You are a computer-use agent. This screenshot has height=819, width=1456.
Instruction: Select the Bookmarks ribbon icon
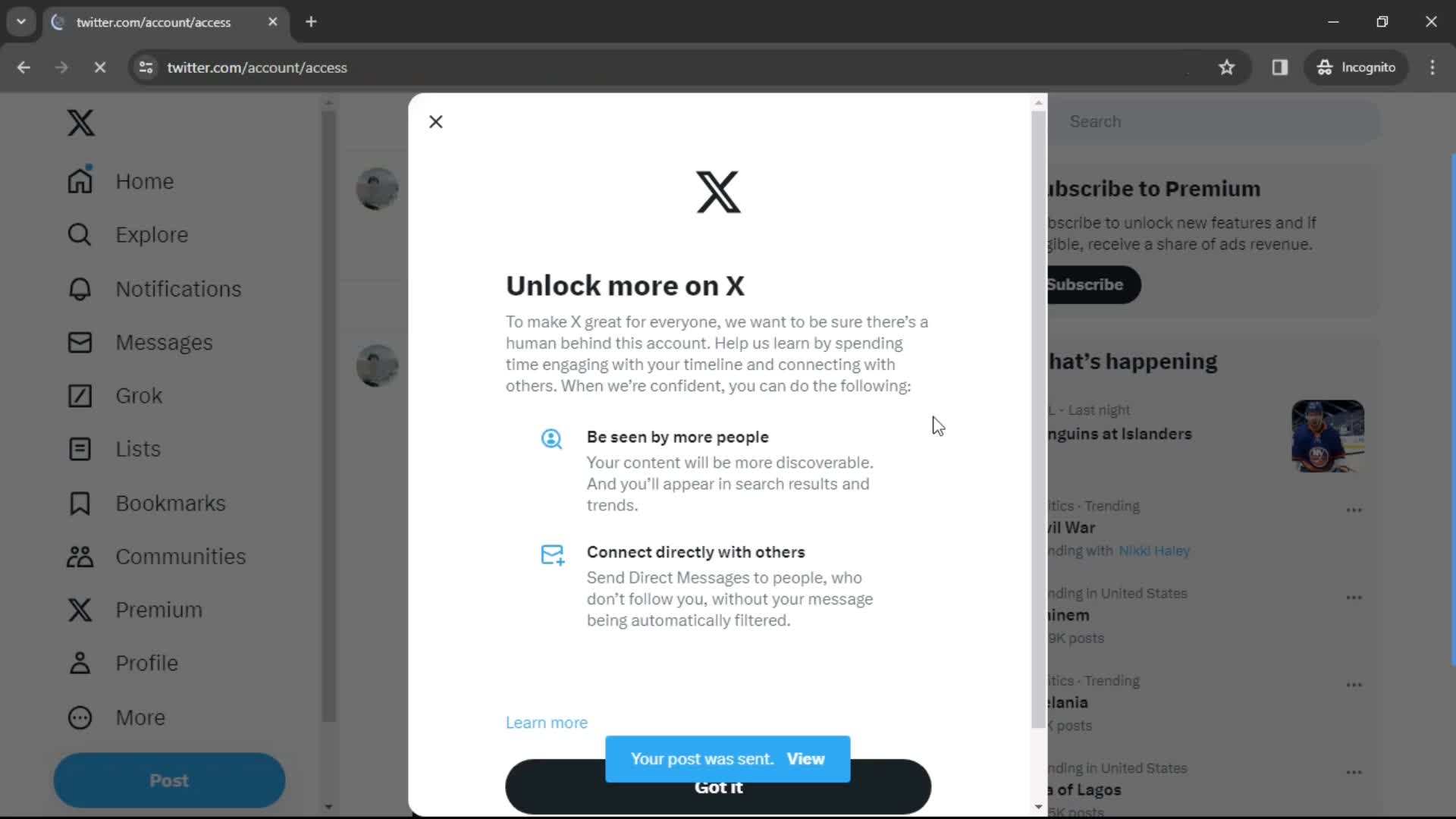80,502
